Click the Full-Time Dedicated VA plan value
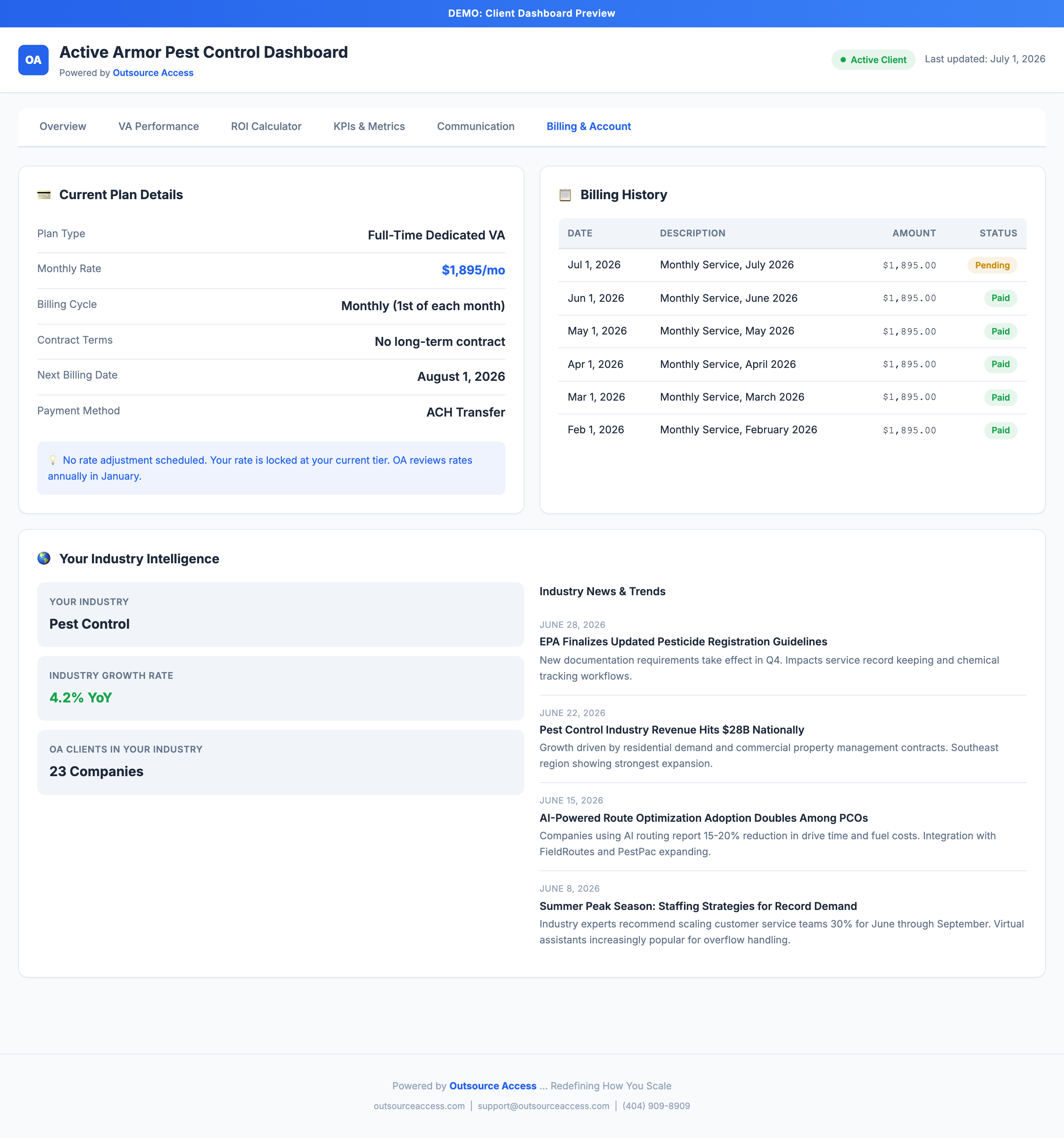 coord(436,235)
